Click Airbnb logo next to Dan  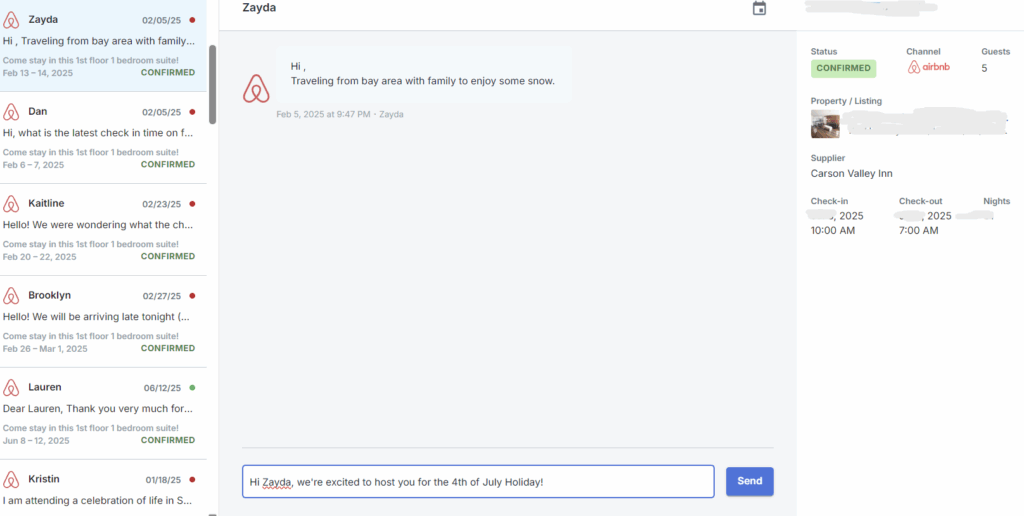(11, 112)
